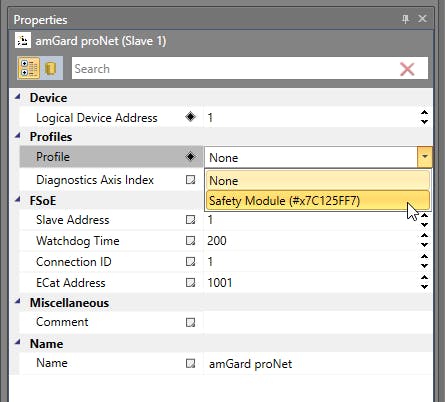This screenshot has height=402, width=445.
Task: Switch to alphabetical property view icon
Action: pos(51,69)
